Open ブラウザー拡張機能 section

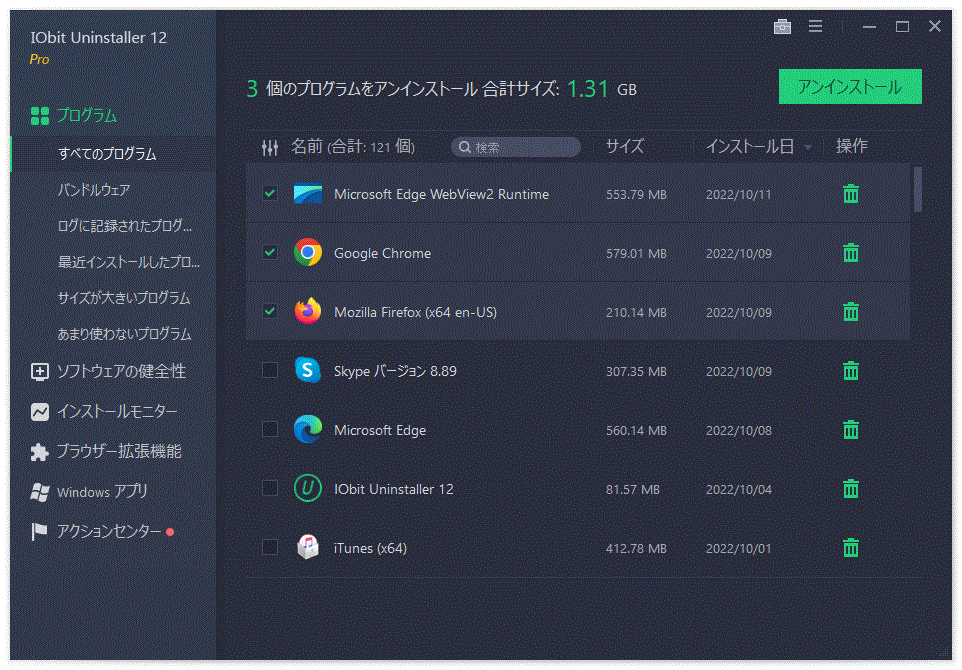click(119, 452)
